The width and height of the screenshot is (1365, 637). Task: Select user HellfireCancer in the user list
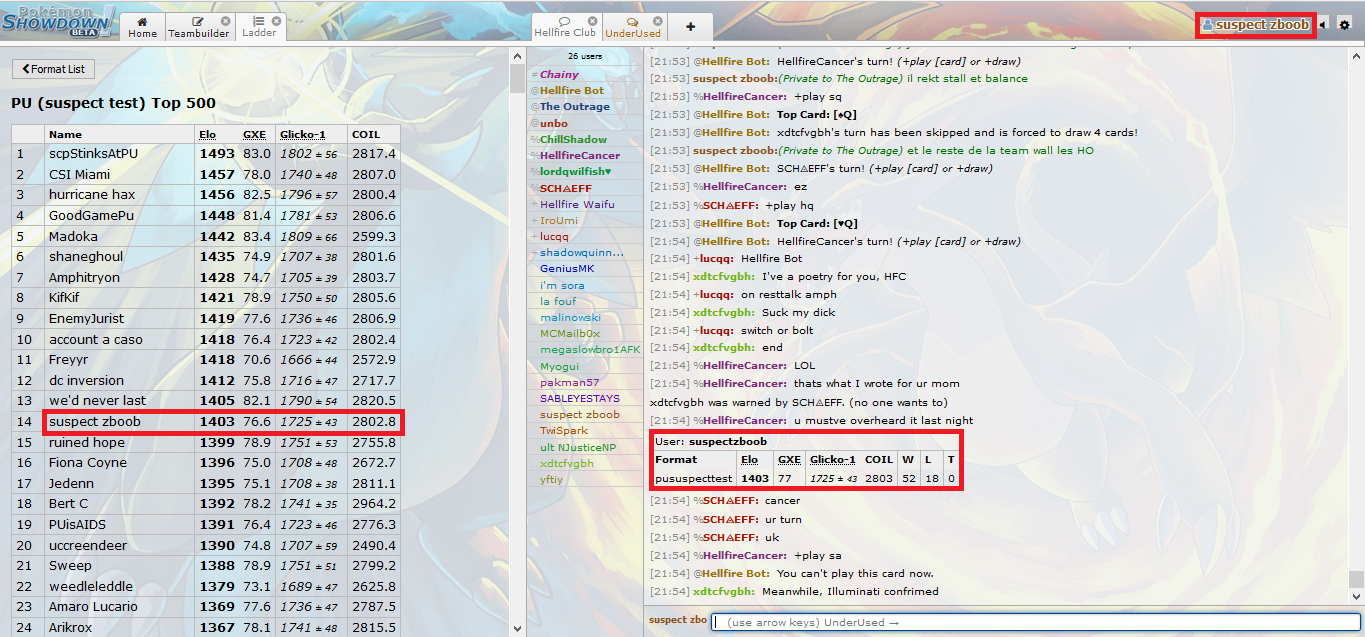(x=580, y=156)
